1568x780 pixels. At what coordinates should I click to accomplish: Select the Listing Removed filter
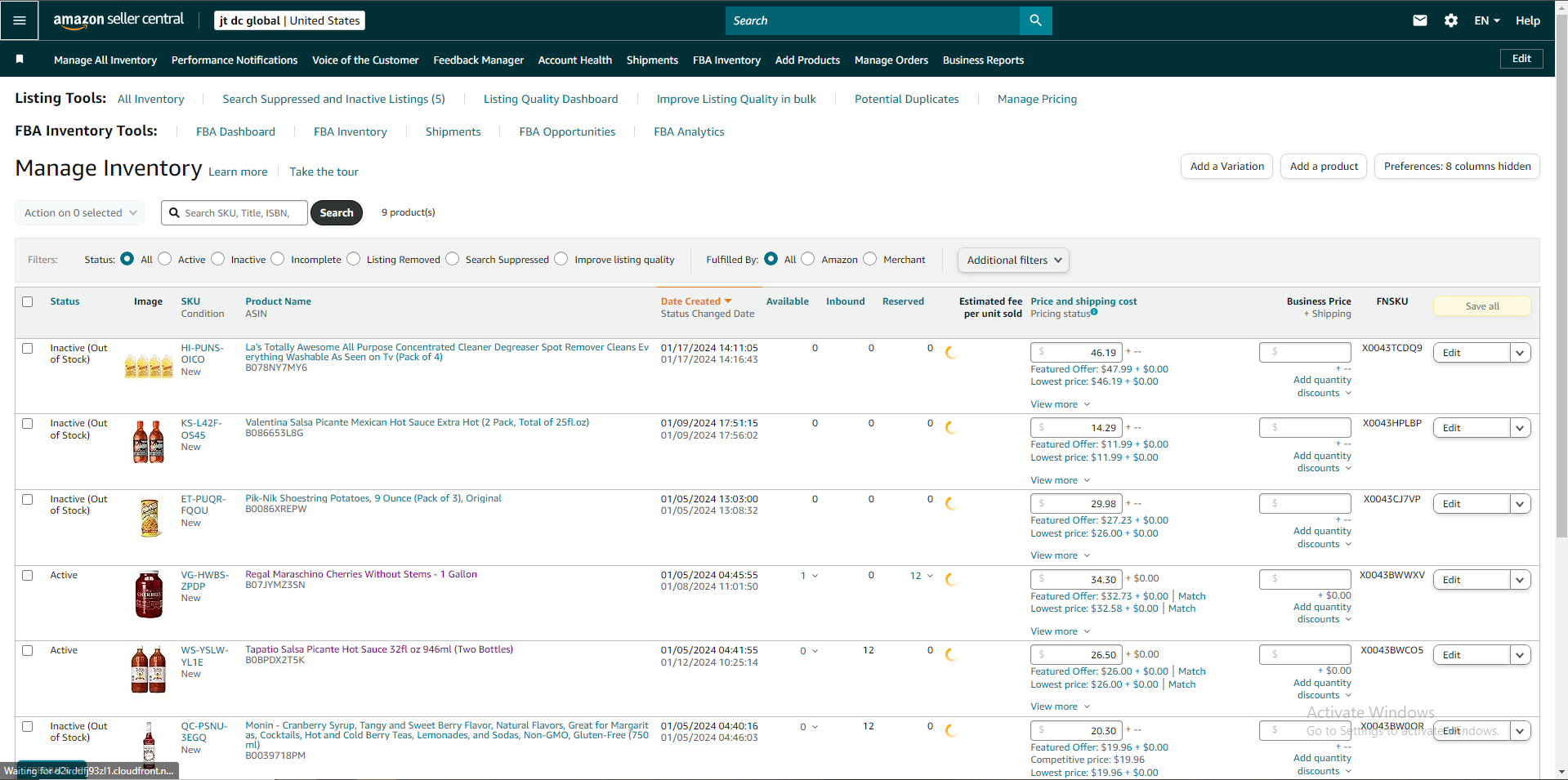(353, 259)
